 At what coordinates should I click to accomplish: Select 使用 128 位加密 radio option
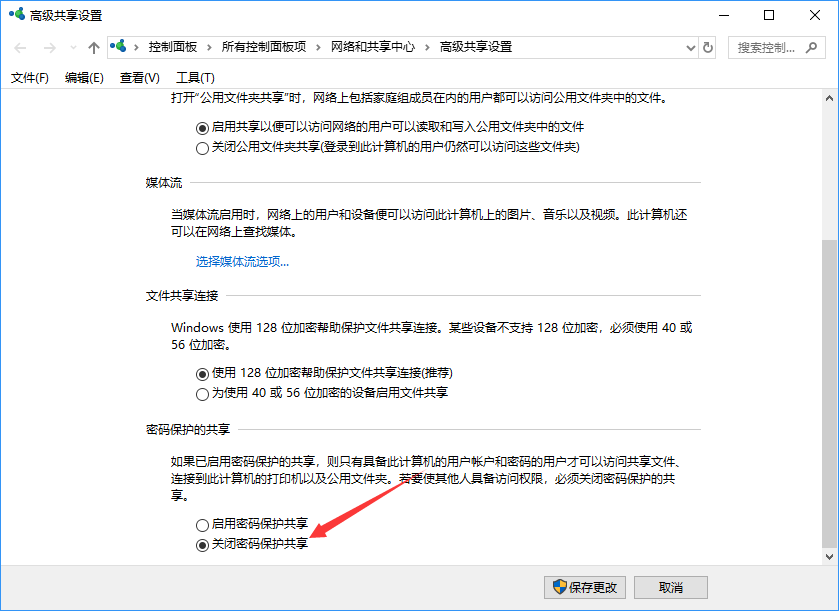tap(202, 374)
